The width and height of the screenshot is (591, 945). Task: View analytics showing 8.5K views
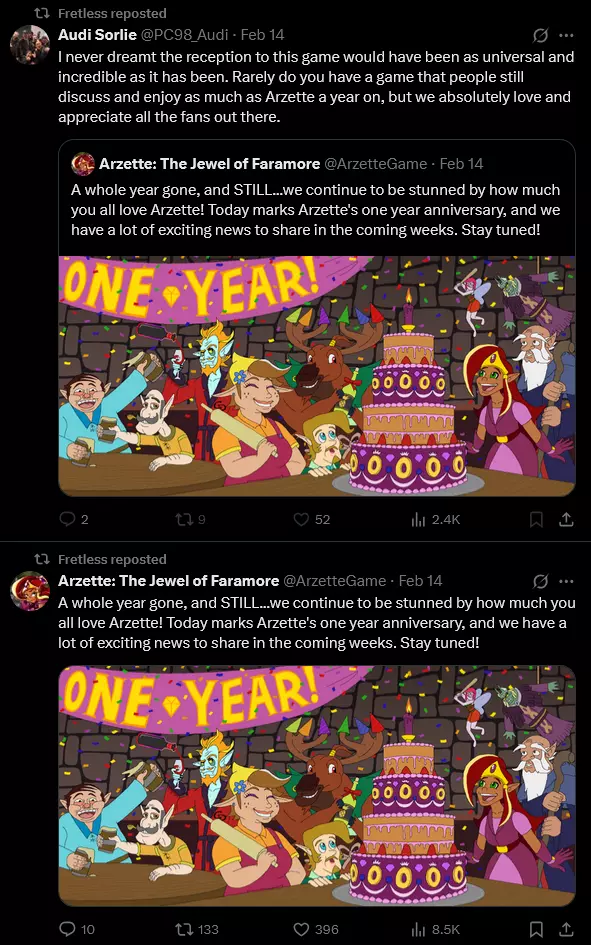(436, 929)
